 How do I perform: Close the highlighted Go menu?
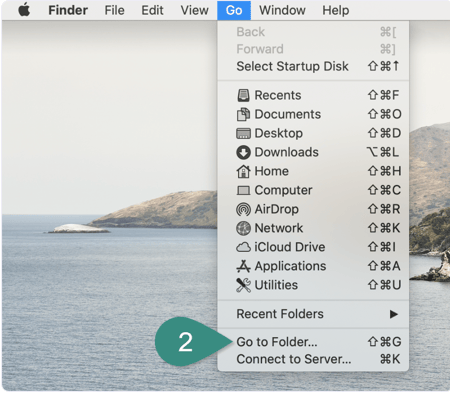[234, 10]
